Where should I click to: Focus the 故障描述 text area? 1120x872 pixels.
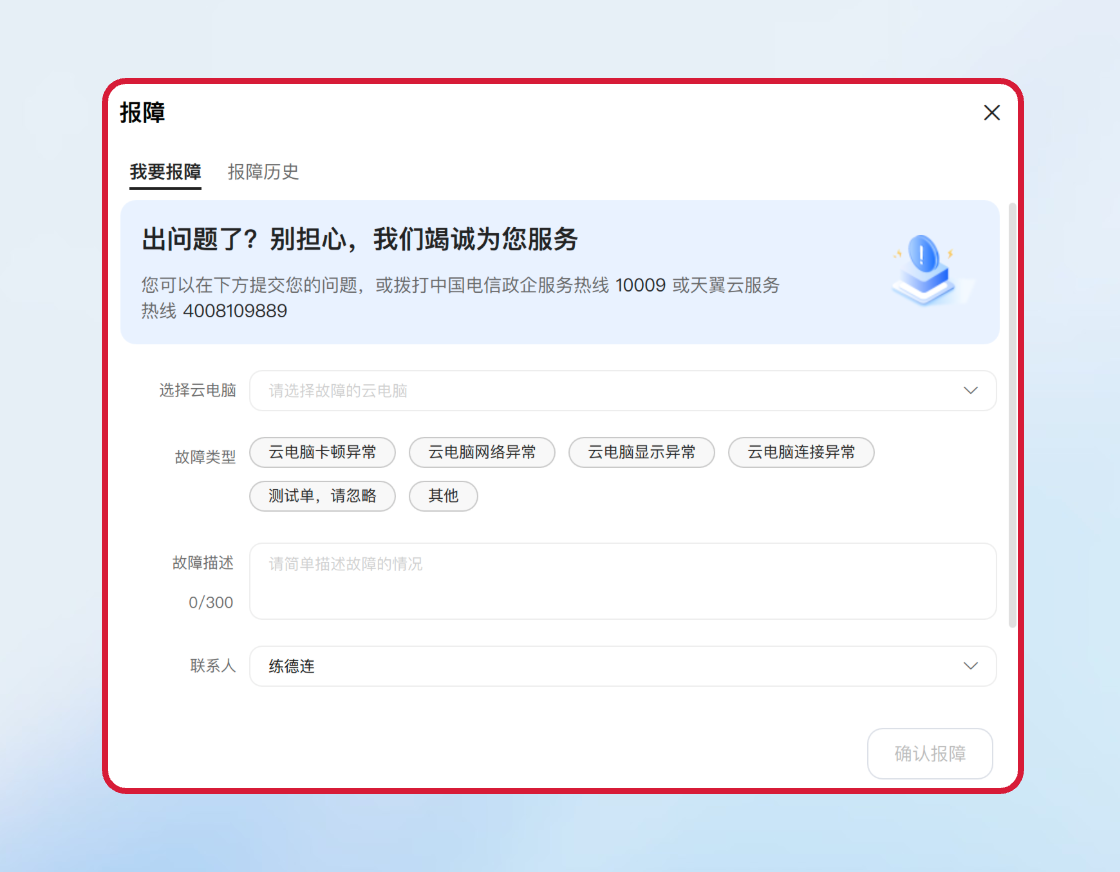pyautogui.click(x=622, y=581)
